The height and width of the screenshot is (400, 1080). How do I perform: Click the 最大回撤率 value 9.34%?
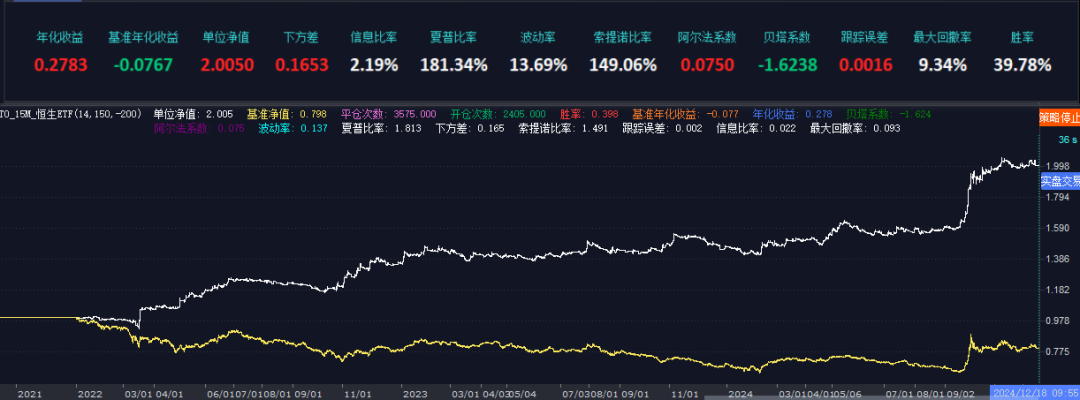(942, 65)
